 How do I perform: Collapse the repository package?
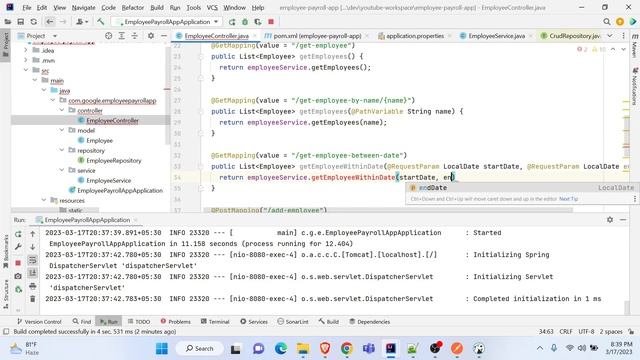pos(62,150)
